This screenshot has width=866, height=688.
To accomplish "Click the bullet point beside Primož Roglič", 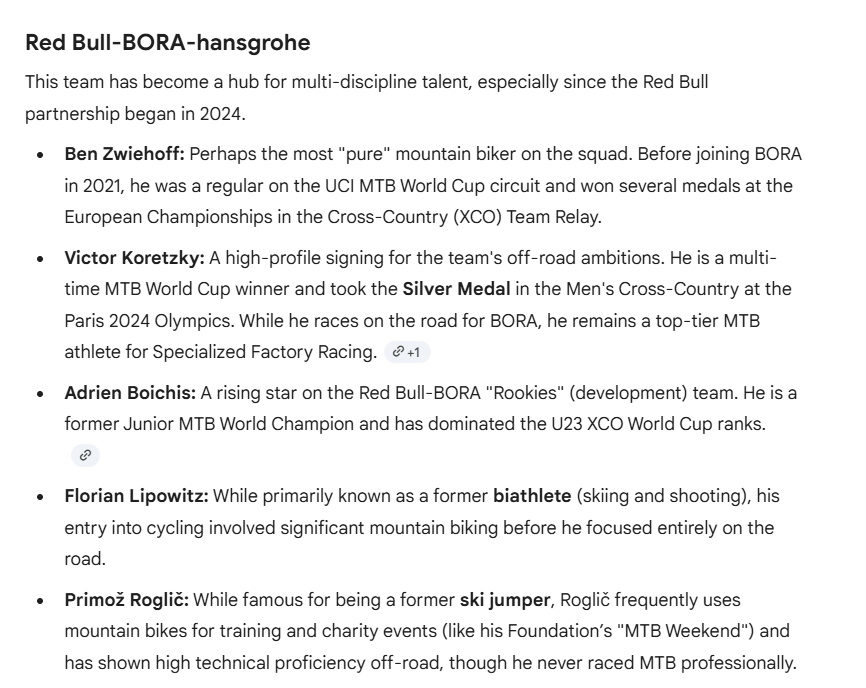I will tap(39, 601).
